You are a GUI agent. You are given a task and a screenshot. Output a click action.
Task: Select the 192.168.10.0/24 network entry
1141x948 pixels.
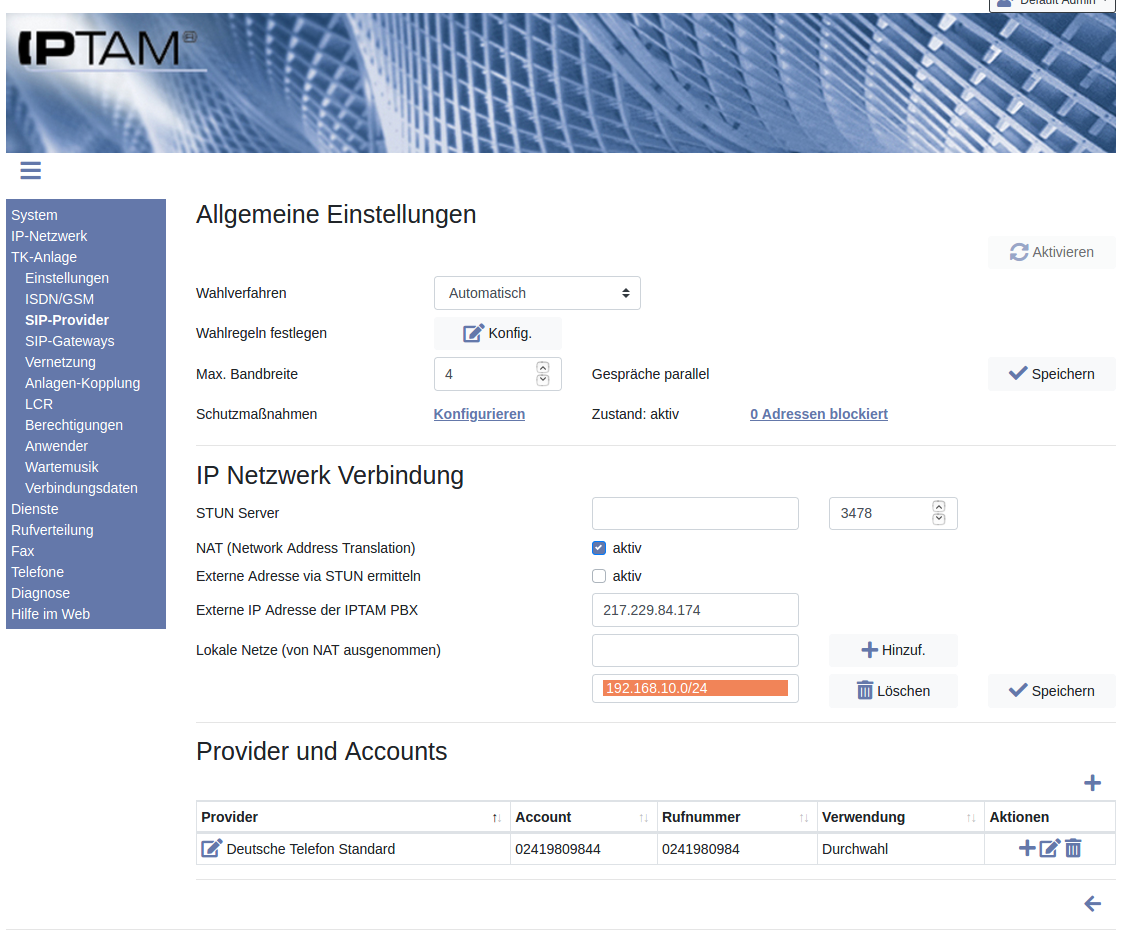click(695, 688)
